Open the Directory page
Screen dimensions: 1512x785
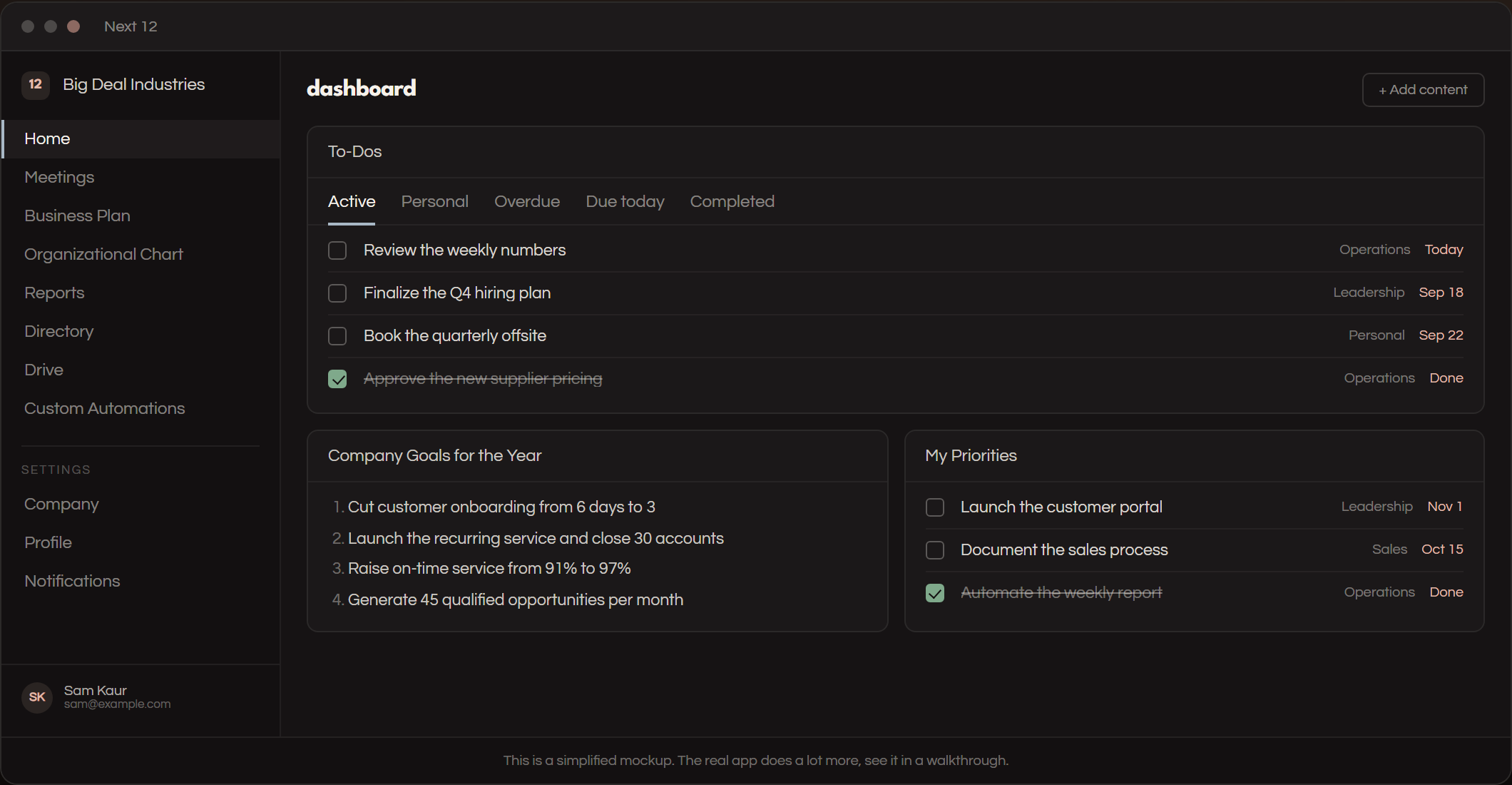click(x=141, y=332)
